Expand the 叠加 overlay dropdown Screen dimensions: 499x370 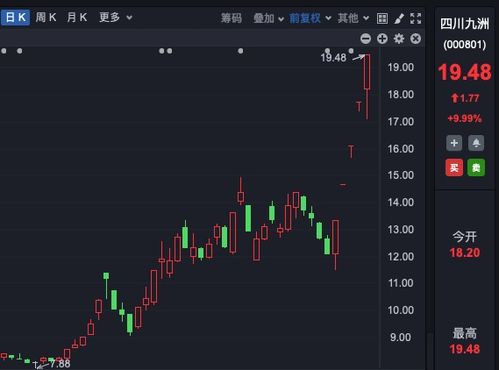point(269,18)
